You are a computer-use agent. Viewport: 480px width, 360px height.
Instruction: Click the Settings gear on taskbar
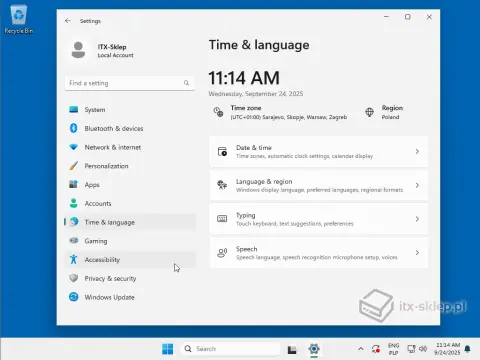(314, 349)
